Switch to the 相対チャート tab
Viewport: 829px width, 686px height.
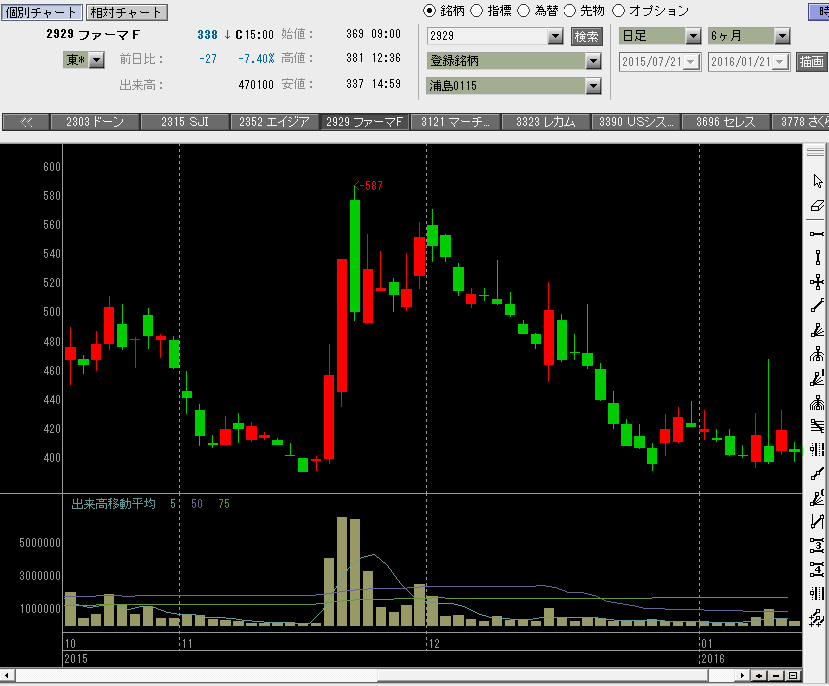(x=126, y=12)
